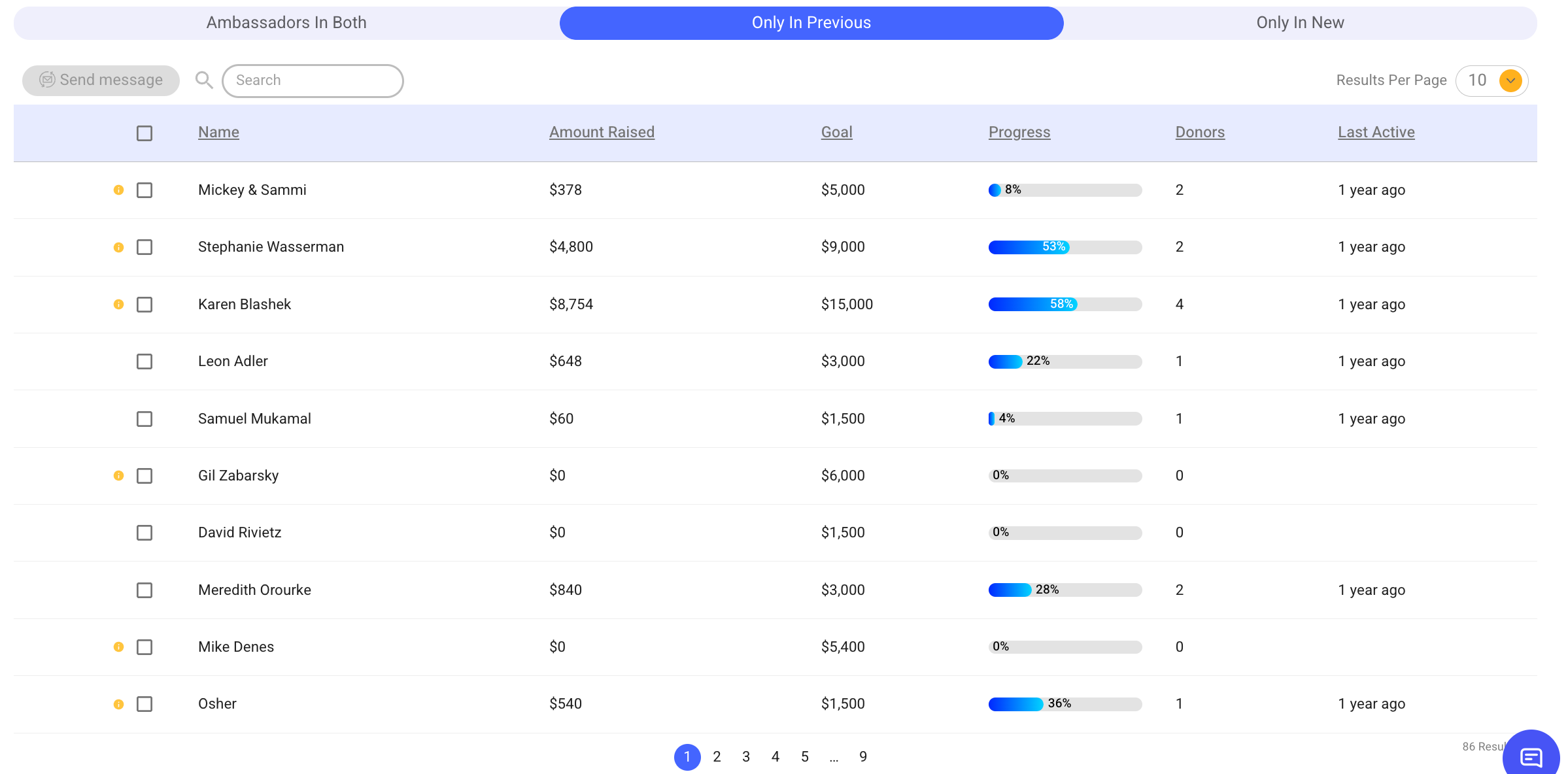Switch to Only In New tab

[x=1300, y=23]
